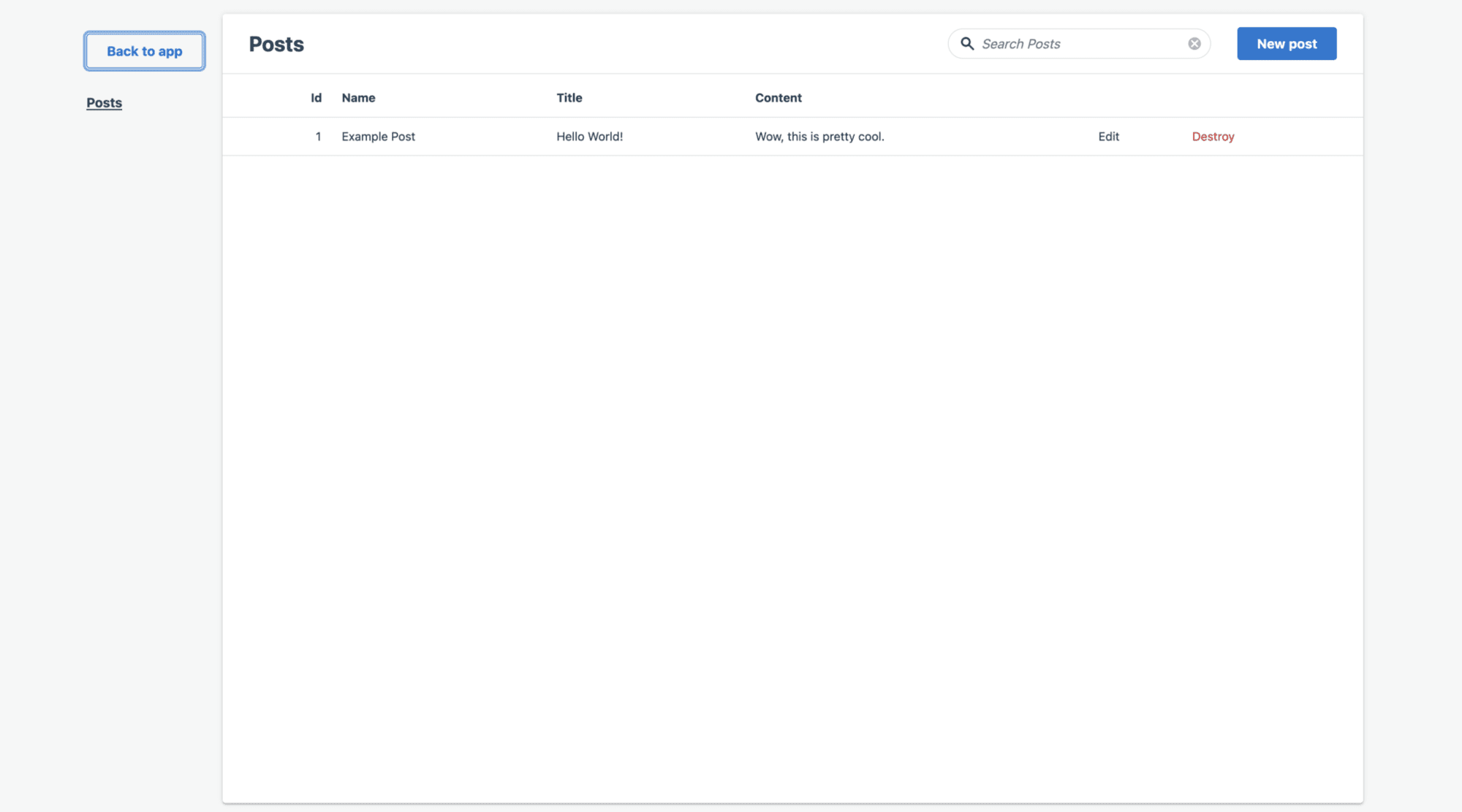Click the Back to app button
The image size is (1462, 812).
pyautogui.click(x=144, y=51)
